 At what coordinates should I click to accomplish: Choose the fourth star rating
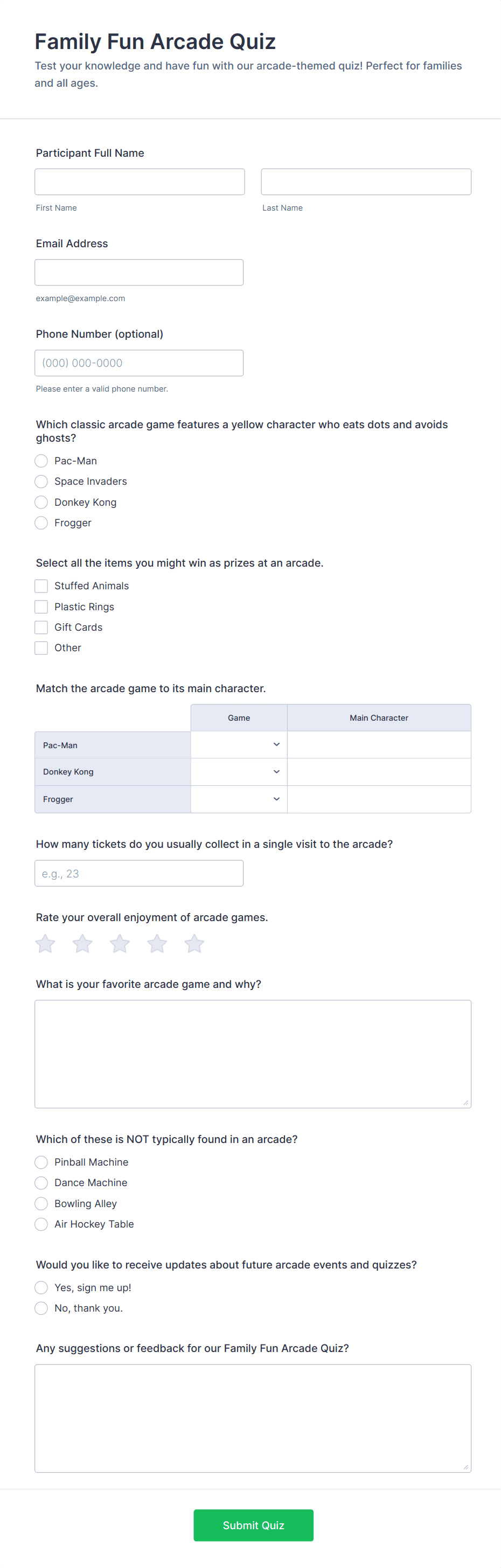[157, 944]
